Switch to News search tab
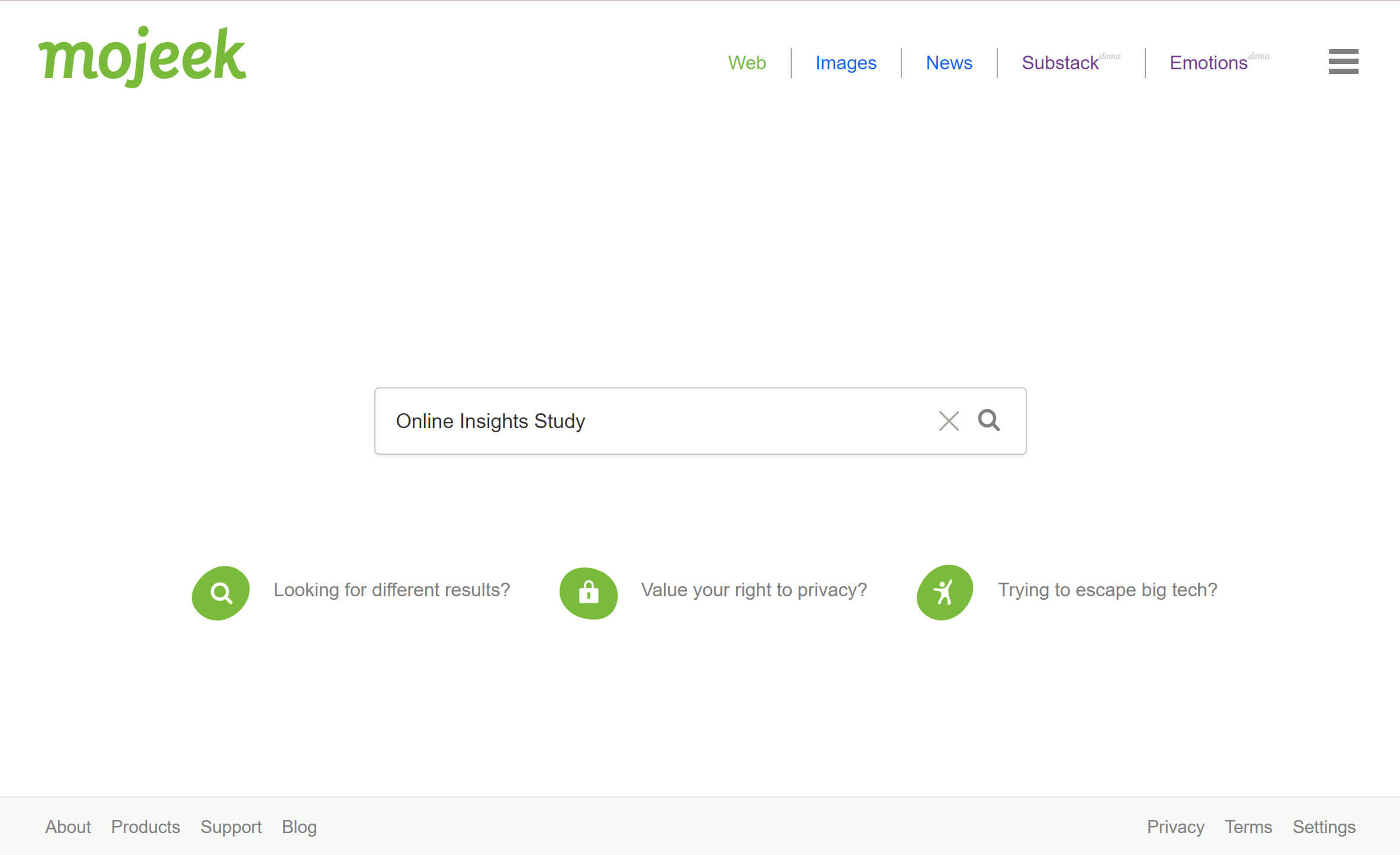 click(949, 63)
